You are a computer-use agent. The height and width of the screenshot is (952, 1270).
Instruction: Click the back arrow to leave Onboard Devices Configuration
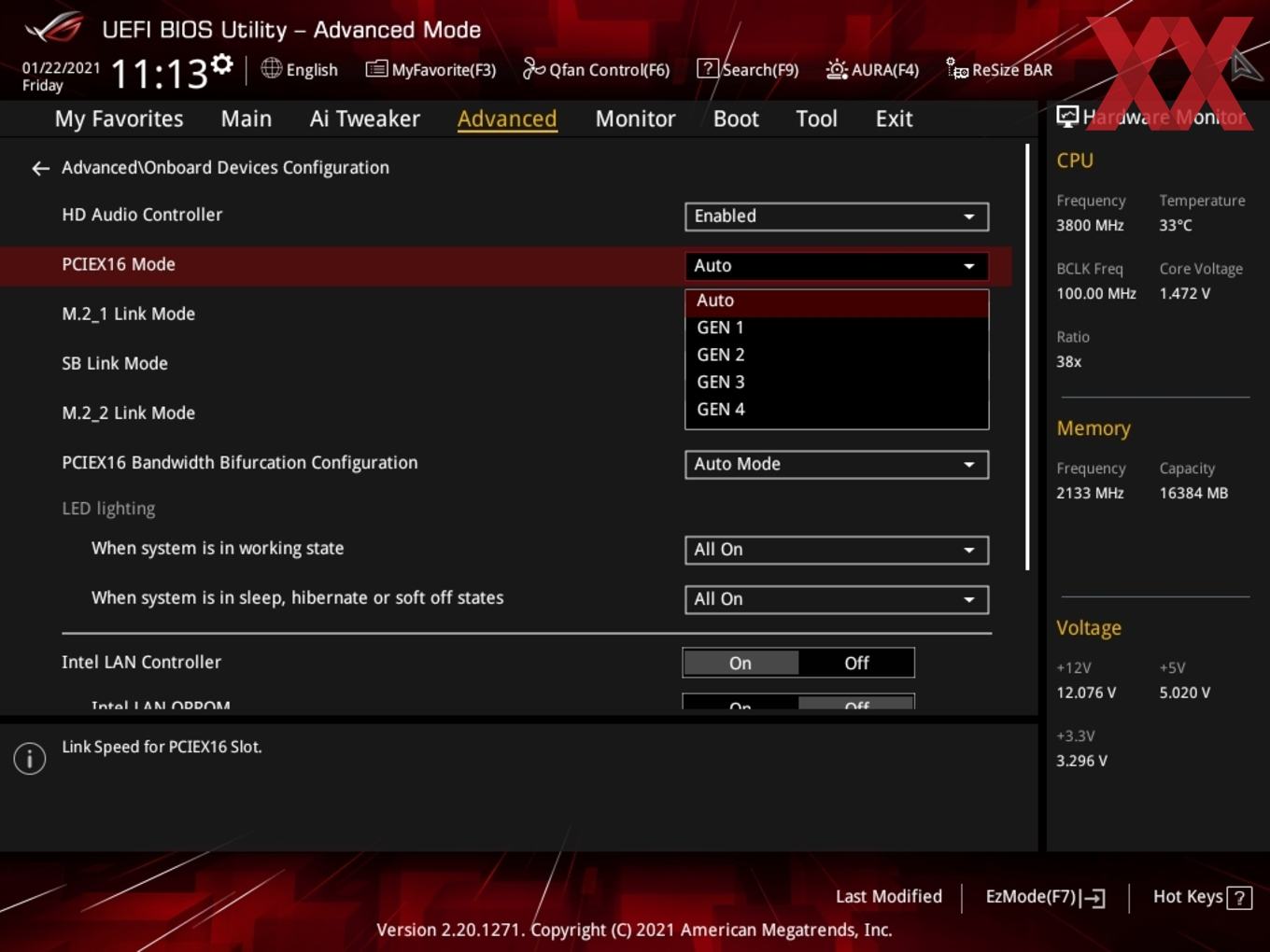pos(39,168)
